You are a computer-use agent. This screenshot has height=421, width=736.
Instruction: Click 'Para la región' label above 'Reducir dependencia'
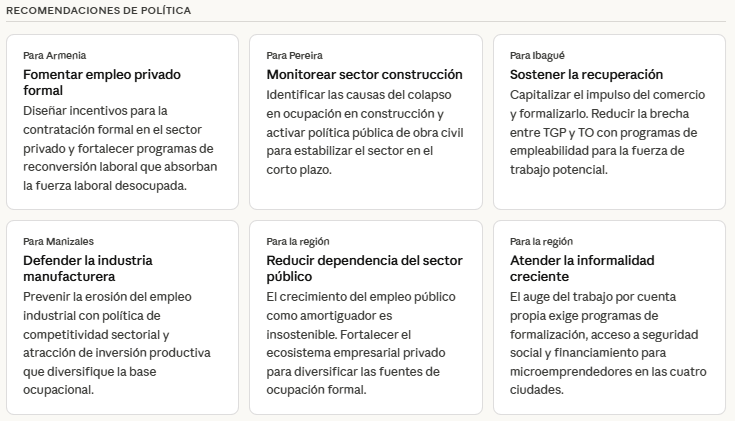pyautogui.click(x=298, y=242)
